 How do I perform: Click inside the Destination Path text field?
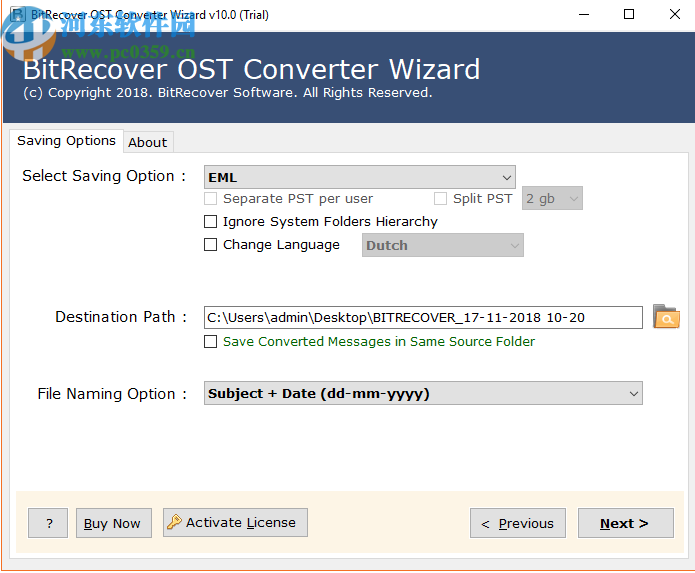point(423,317)
